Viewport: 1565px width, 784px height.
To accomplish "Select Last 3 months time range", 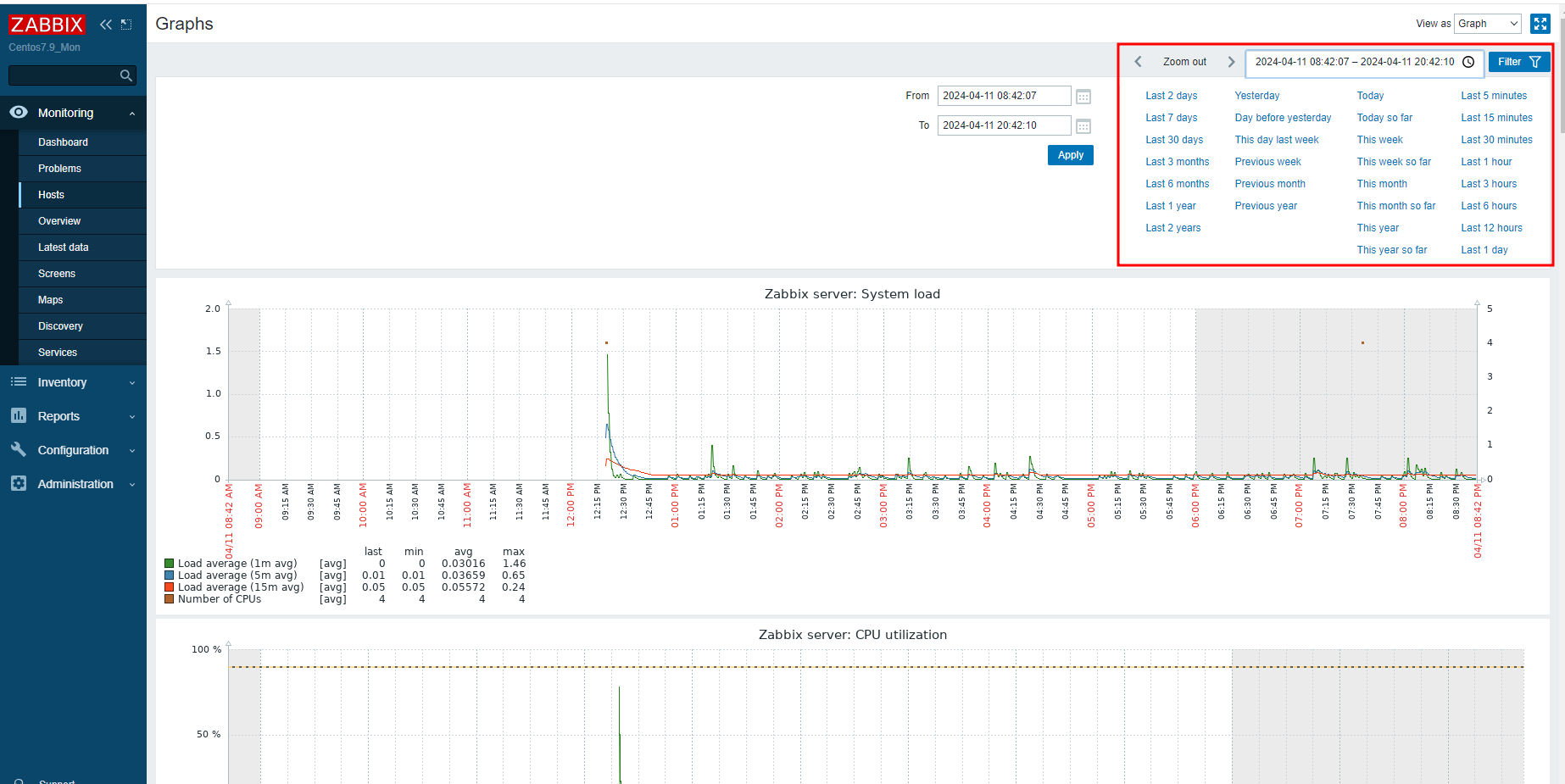I will 1178,162.
